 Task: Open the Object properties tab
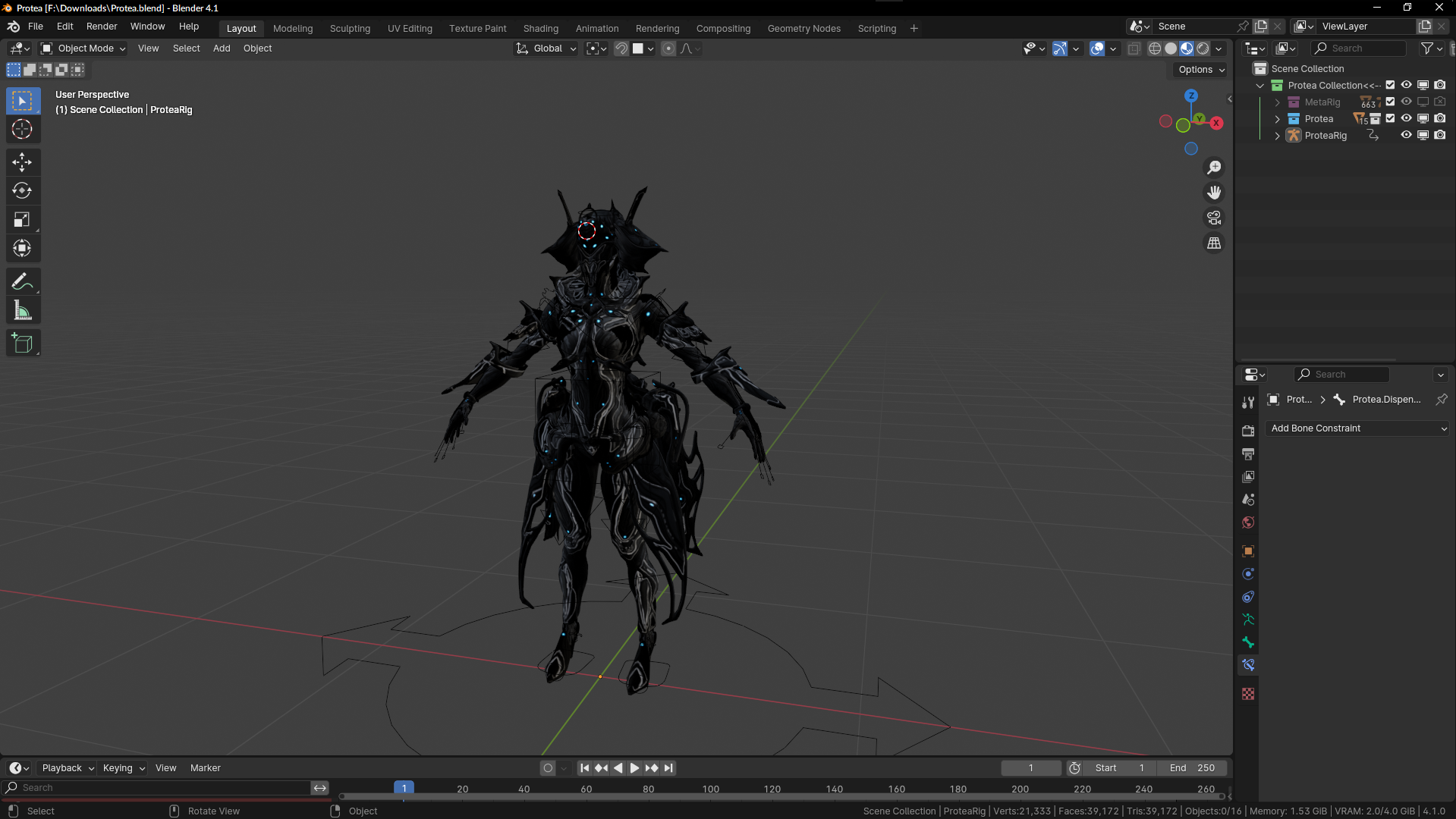1248,551
